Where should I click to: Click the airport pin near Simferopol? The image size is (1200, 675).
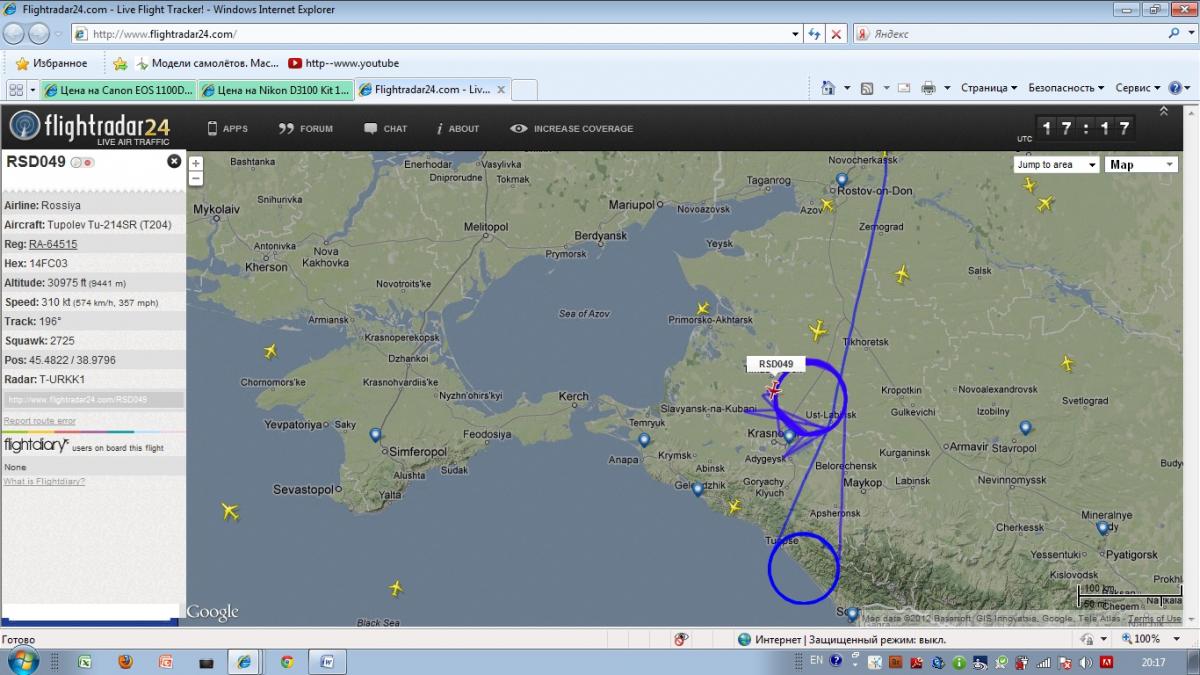click(375, 435)
